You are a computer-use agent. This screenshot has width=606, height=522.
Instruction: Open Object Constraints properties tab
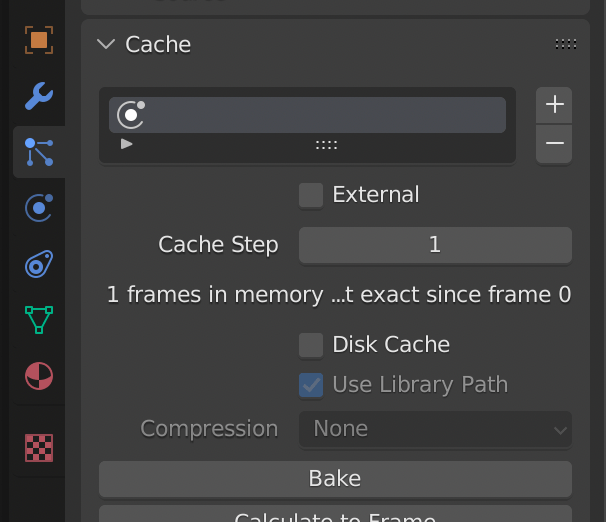[x=39, y=265]
